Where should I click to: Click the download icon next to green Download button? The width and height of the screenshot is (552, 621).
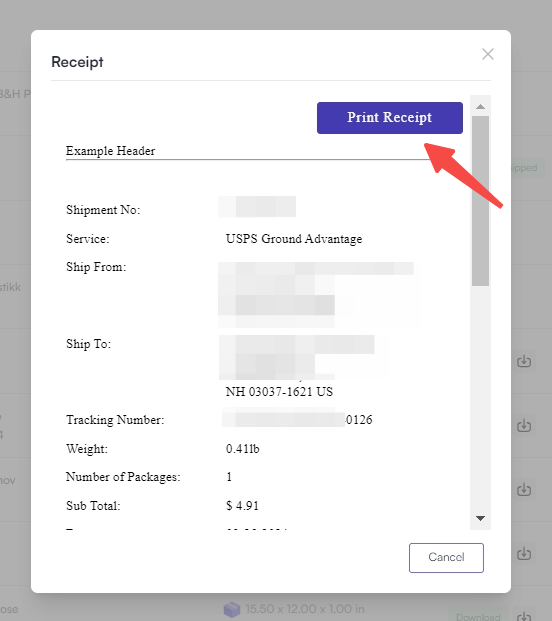524,615
